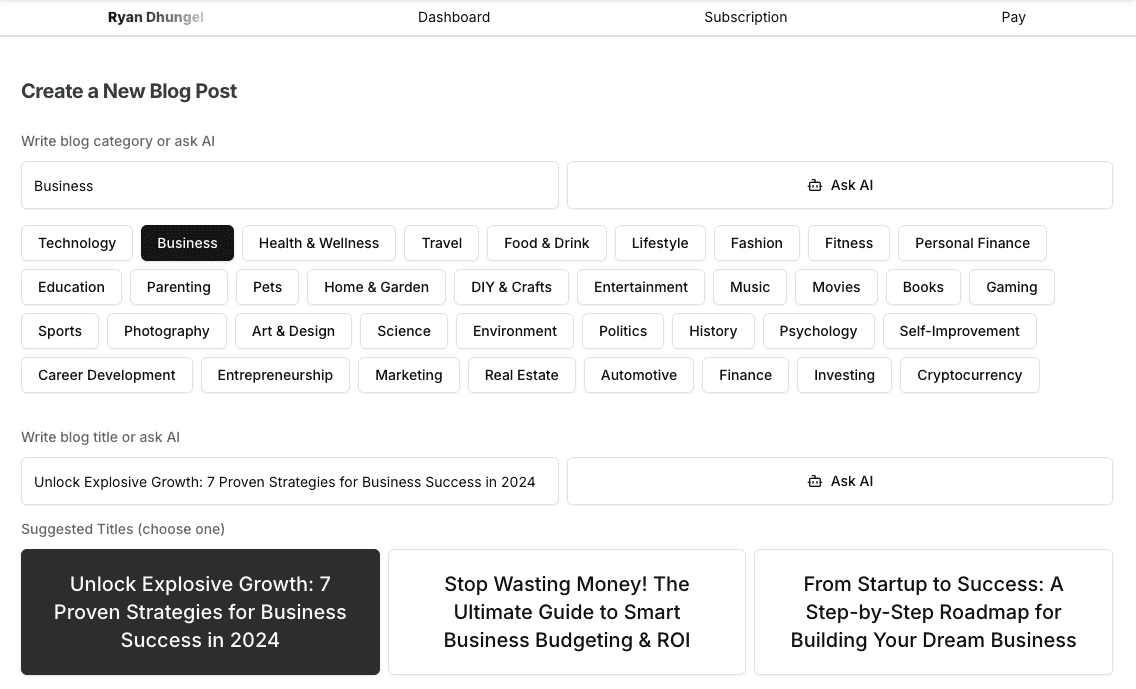The height and width of the screenshot is (689, 1136).
Task: Choose the Entertainment category chip
Action: click(x=641, y=288)
